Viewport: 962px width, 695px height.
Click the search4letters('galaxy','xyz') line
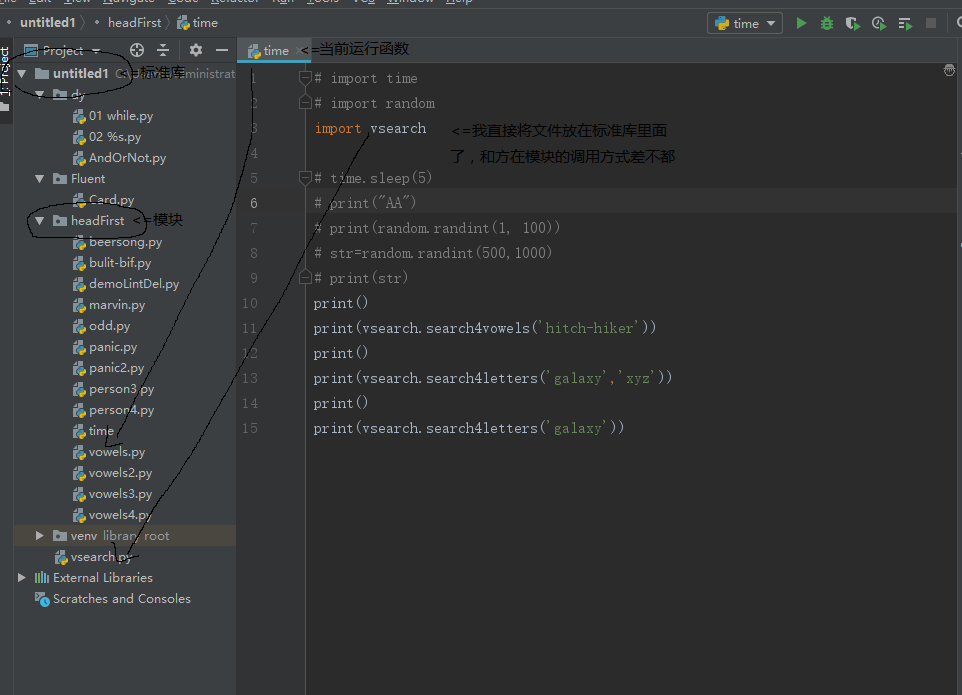pyautogui.click(x=493, y=378)
